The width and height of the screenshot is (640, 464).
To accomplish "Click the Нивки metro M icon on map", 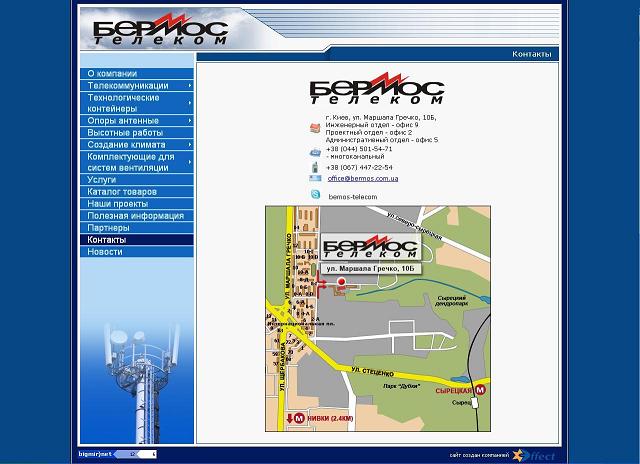I will pyautogui.click(x=299, y=418).
